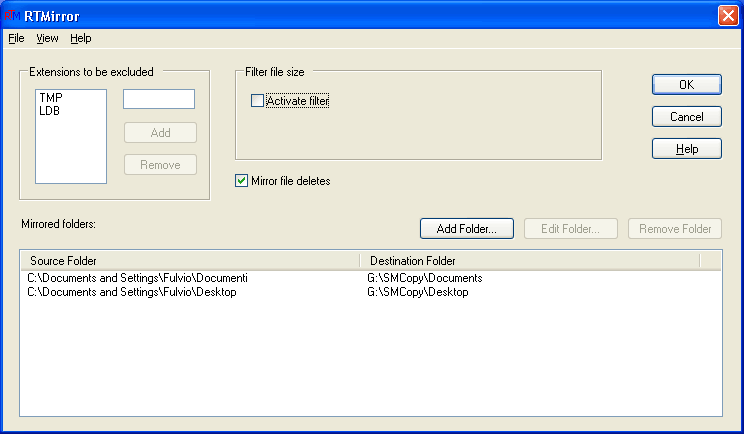
Task: Click the Edit Folder... button
Action: pyautogui.click(x=570, y=229)
